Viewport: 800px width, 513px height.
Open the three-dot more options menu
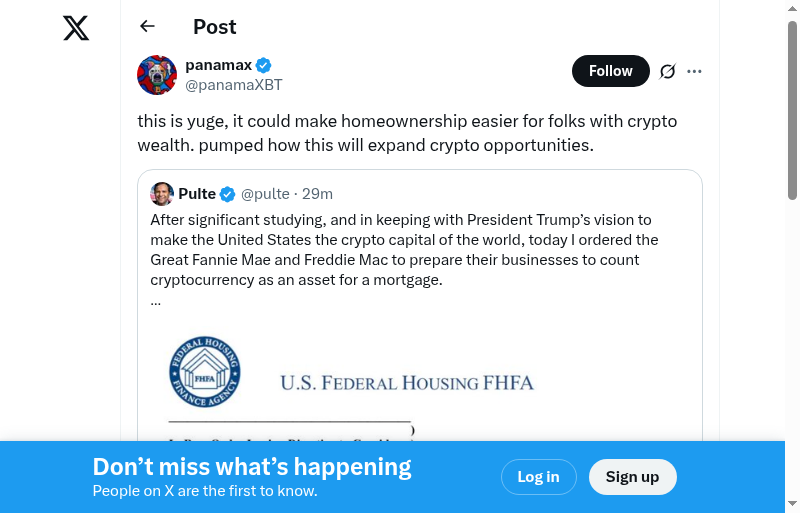(x=695, y=71)
